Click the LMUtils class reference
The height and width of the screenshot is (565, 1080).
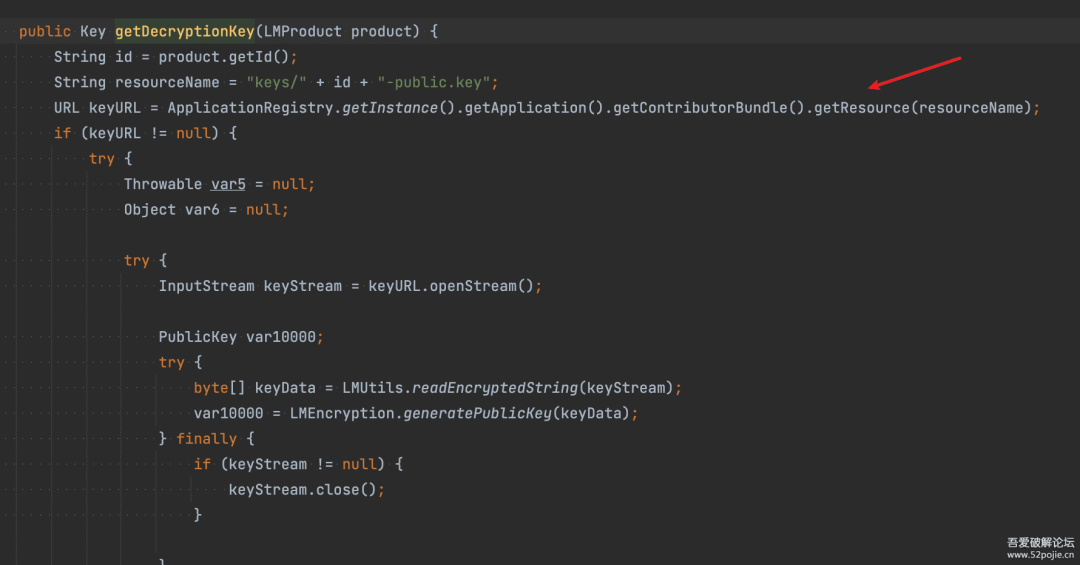click(x=373, y=388)
